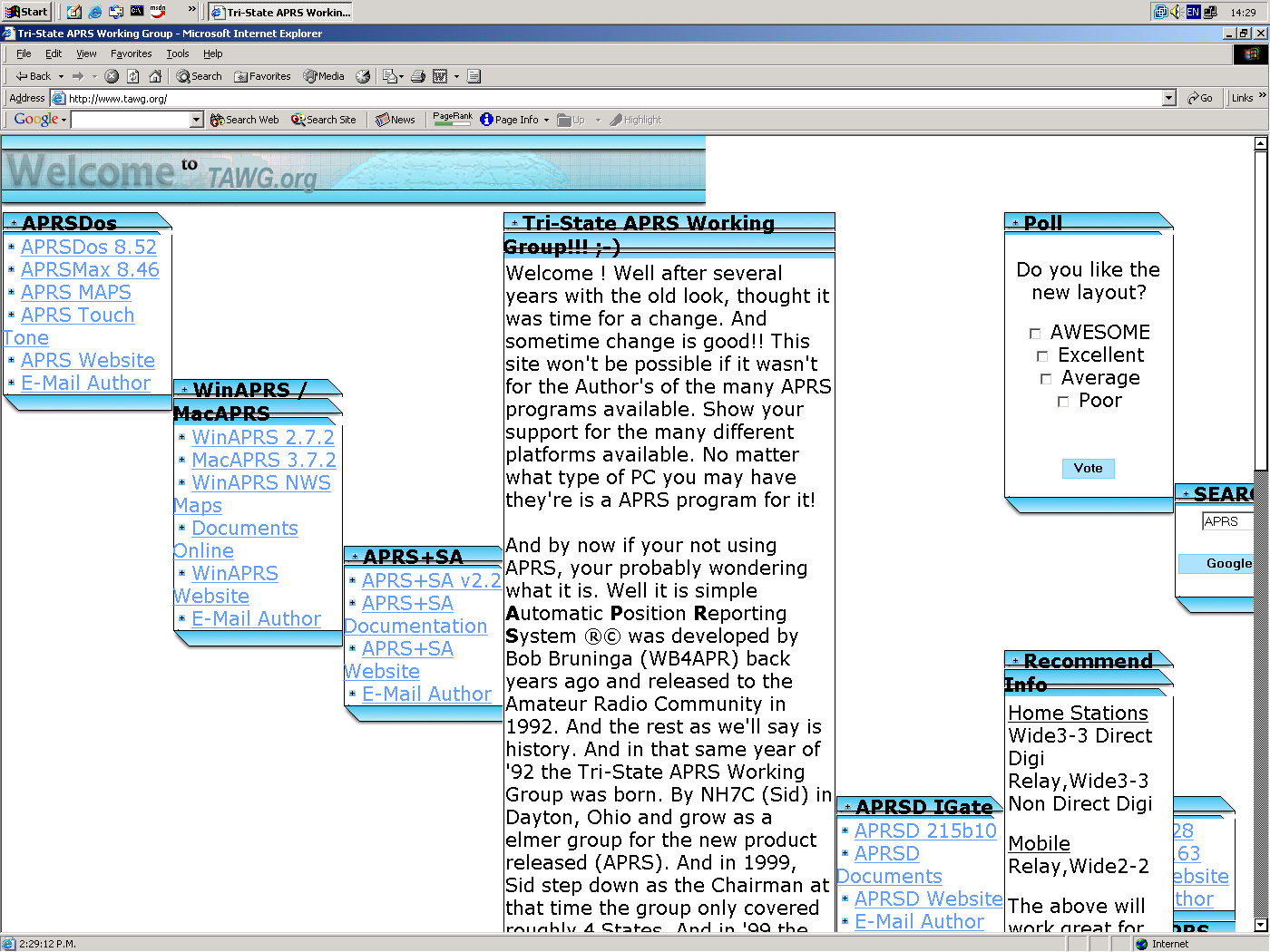This screenshot has height=952, width=1270.
Task: Stop page loading with Stop icon
Action: point(112,76)
